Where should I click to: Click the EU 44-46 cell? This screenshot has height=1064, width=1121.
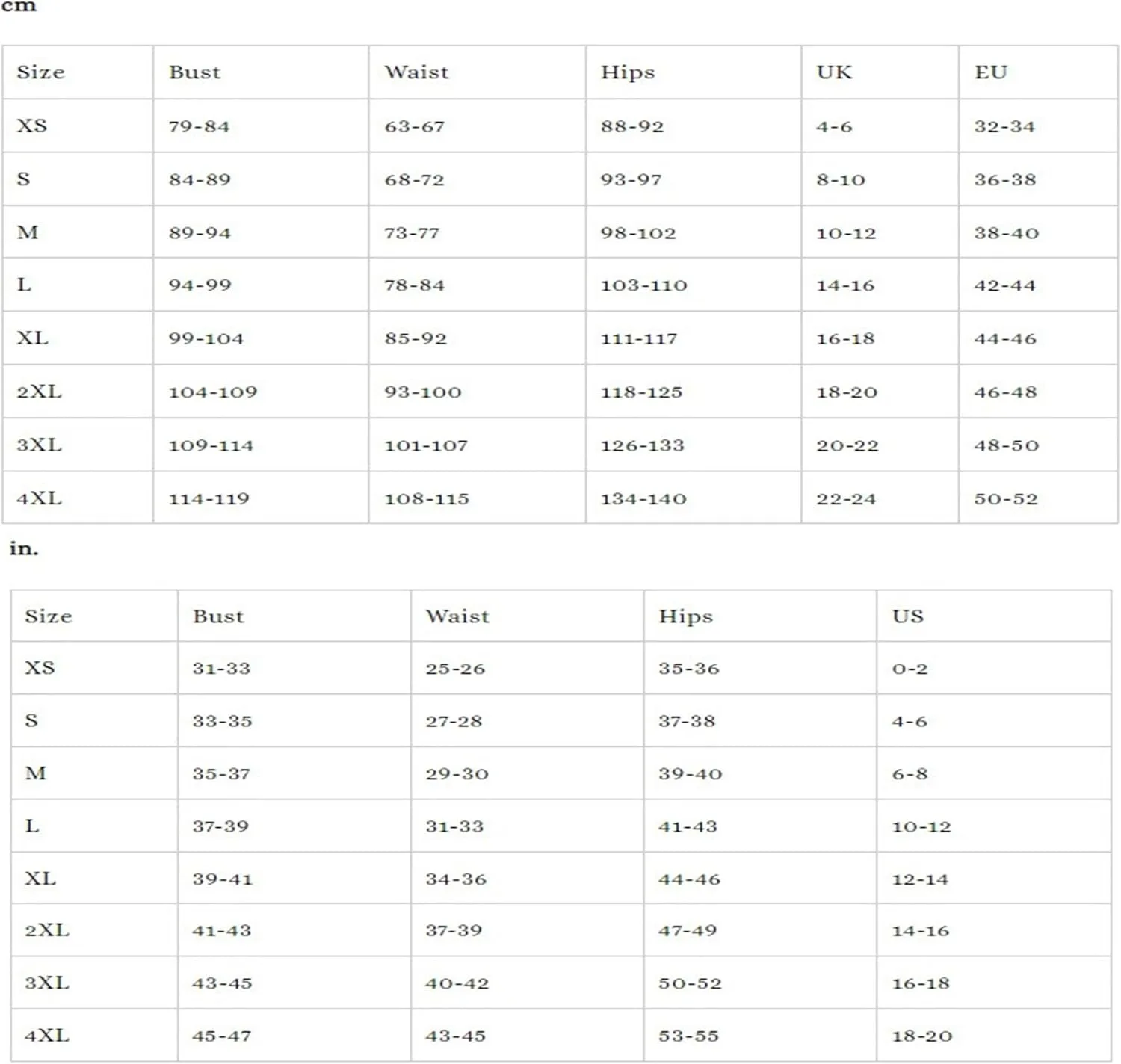pos(1038,338)
